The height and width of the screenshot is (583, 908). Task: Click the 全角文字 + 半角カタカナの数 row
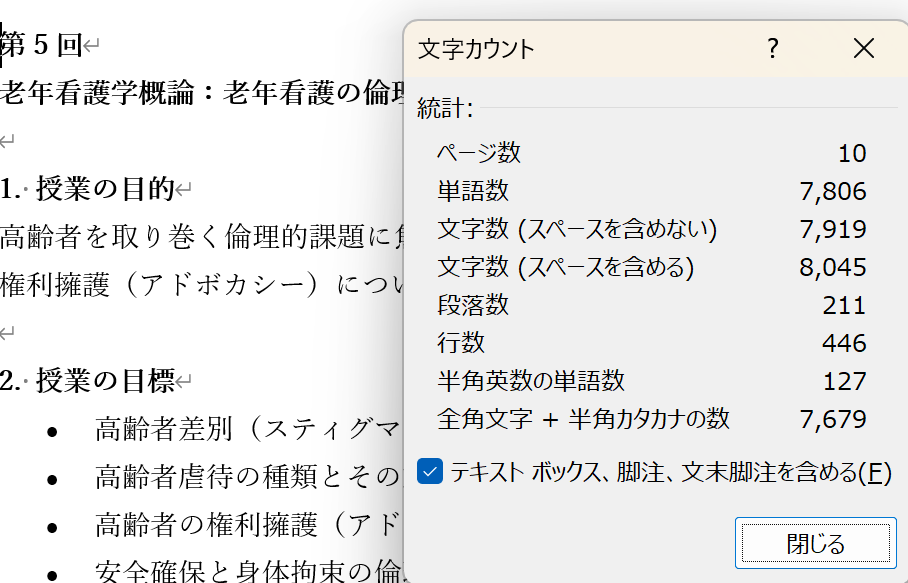[583, 419]
